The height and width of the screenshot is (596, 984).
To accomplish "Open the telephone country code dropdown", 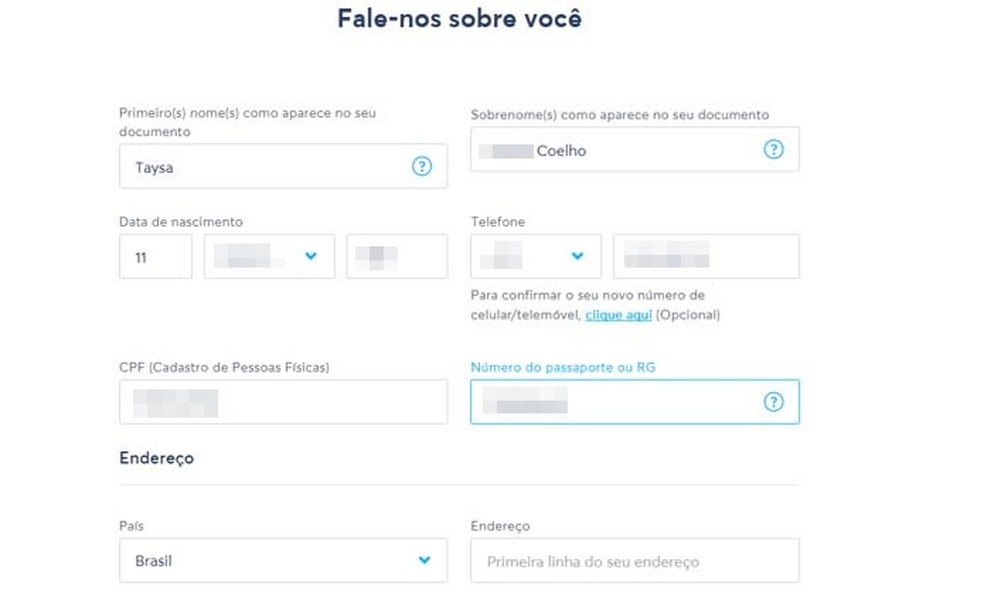I will (x=536, y=256).
